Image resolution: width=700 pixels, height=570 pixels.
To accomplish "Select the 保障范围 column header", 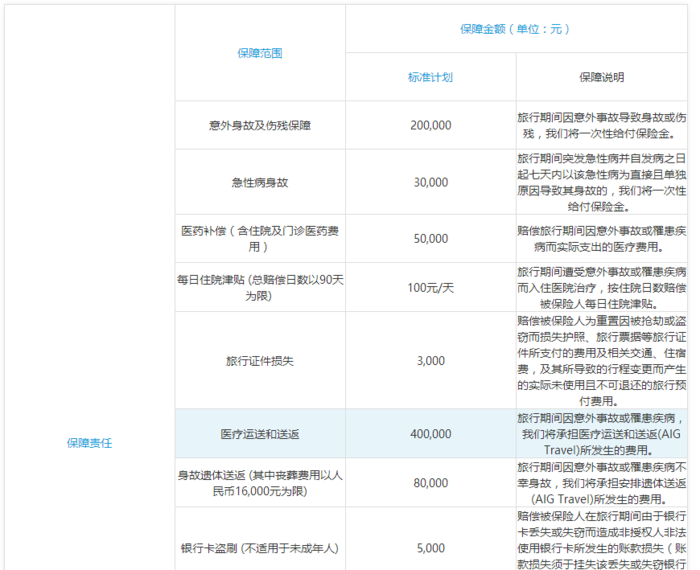I will (x=260, y=52).
